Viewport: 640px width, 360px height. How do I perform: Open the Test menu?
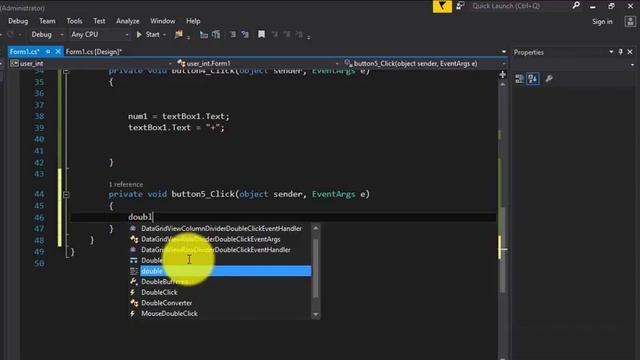(99, 21)
